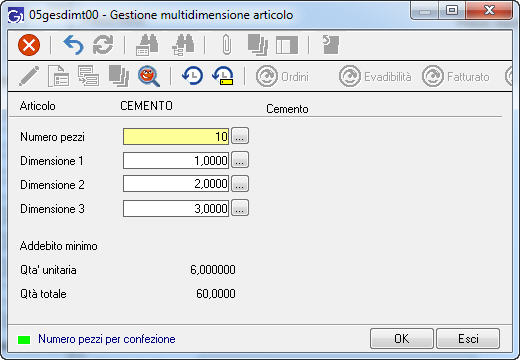Viewport: 520px width, 360px height.
Task: Click the paperclip attachment icon
Action: 226,45
